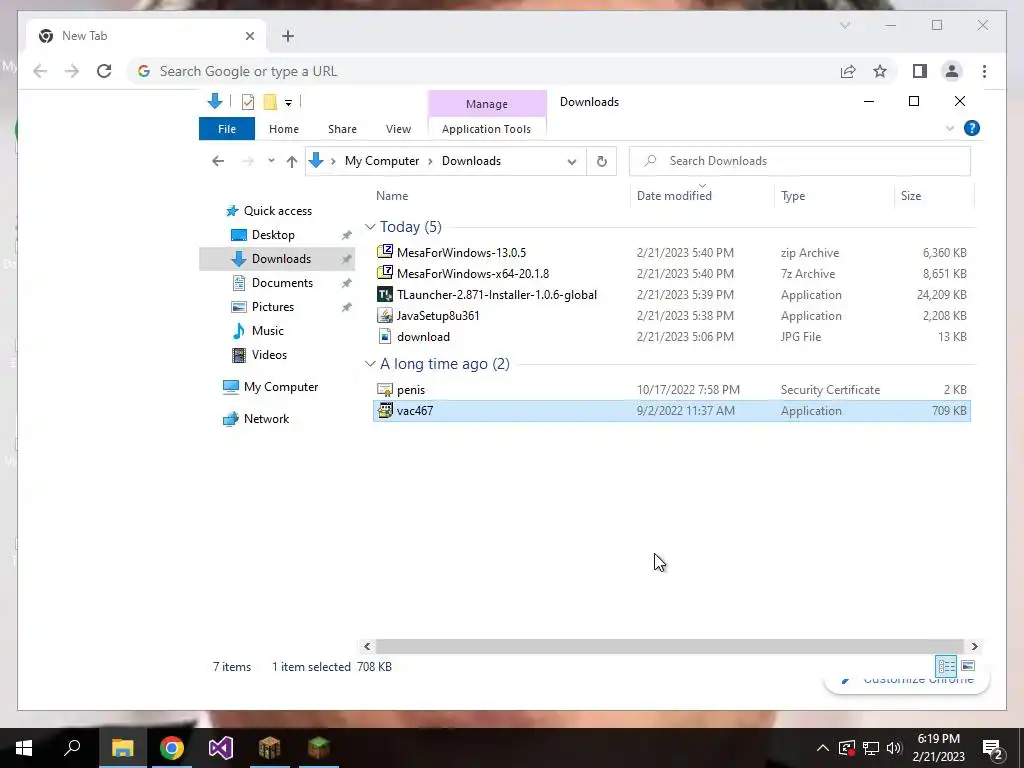Open the quick access toolbar customize dropdown
This screenshot has width=1024, height=768.
[x=288, y=103]
